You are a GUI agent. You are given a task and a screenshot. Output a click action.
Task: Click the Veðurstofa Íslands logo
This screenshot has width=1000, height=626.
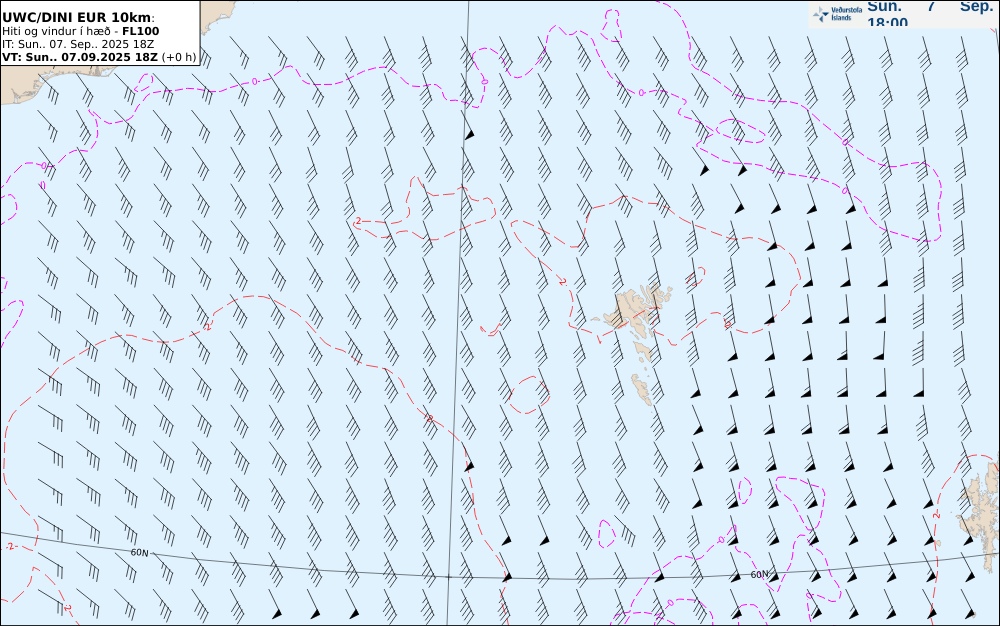click(x=837, y=13)
